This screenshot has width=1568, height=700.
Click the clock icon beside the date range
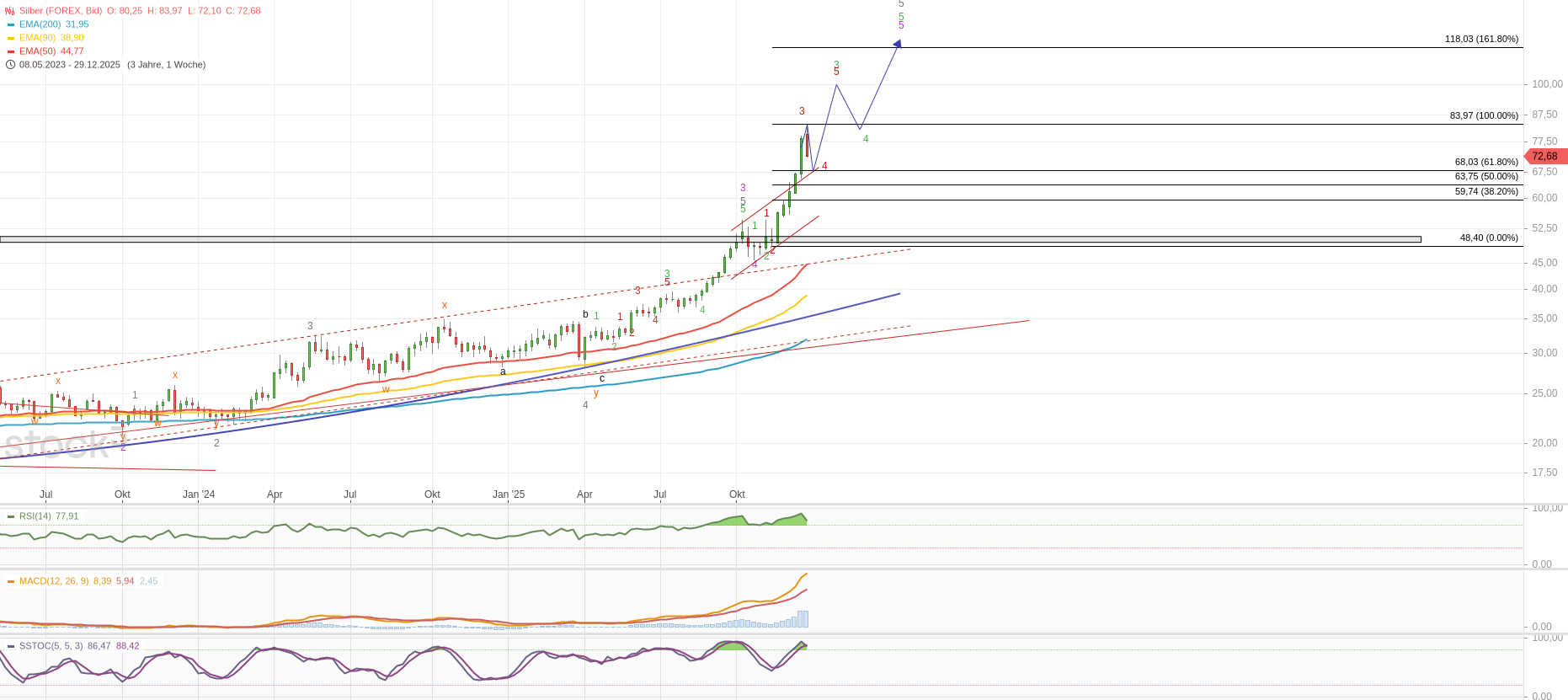point(10,65)
